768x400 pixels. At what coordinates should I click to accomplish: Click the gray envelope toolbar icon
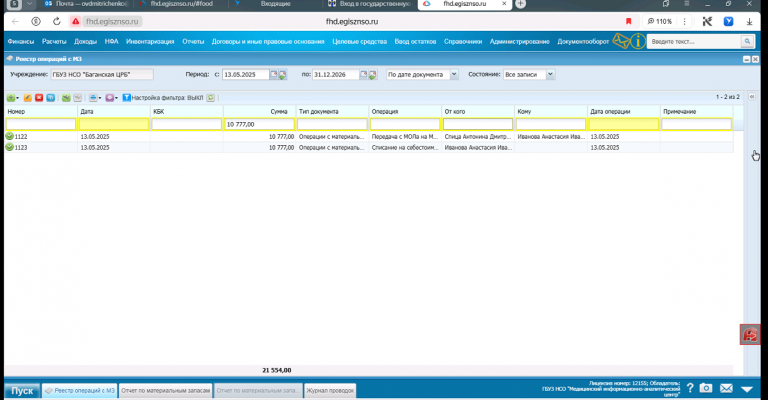77,98
